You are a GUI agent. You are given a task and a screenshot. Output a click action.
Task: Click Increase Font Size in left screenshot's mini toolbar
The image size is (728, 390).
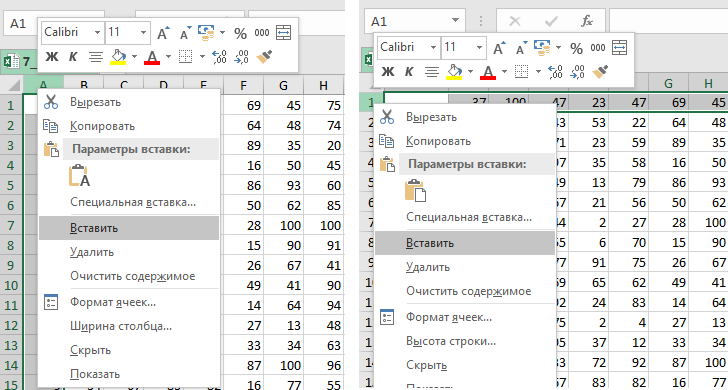point(163,33)
